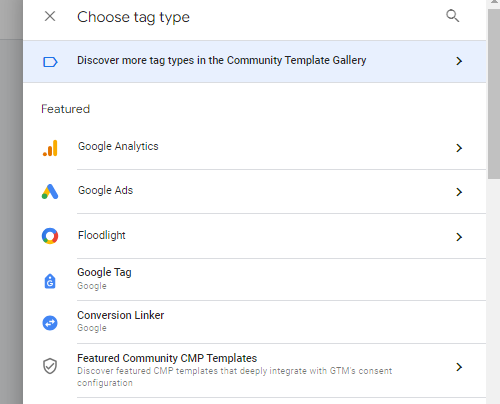Screen dimensions: 500x404
Task: Click the vertical scrollbar thumb
Action: tap(494, 94)
